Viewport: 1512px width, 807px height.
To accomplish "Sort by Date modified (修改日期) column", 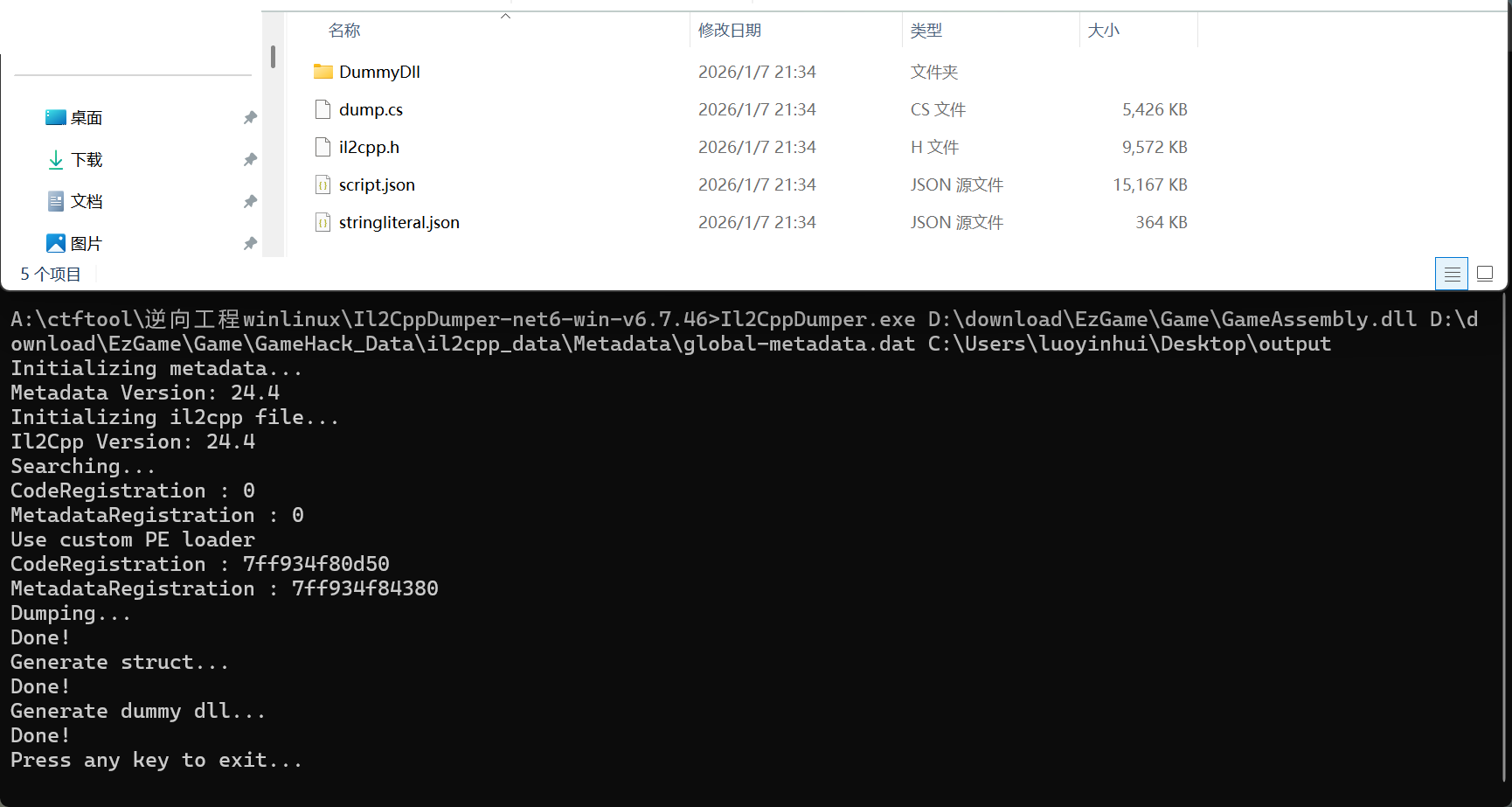I will (x=729, y=31).
